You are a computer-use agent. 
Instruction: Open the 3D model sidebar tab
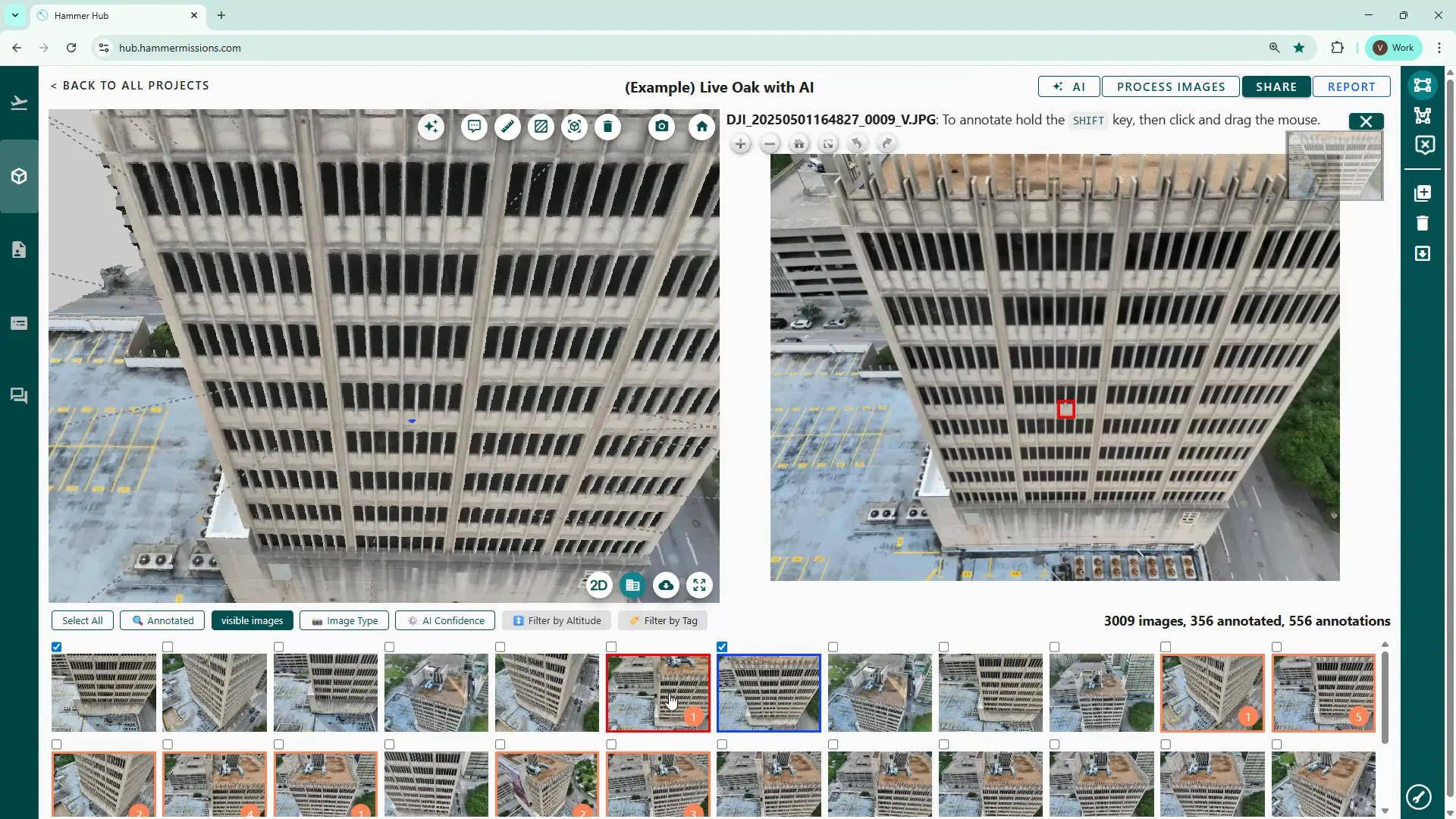point(19,176)
